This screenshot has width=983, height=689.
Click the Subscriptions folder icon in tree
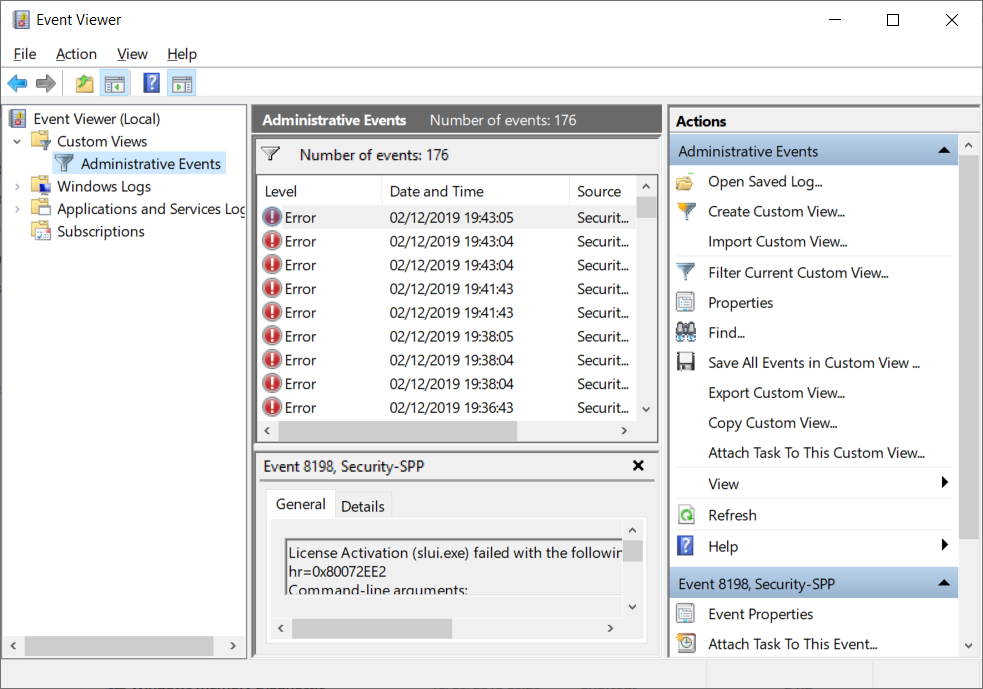pyautogui.click(x=41, y=231)
